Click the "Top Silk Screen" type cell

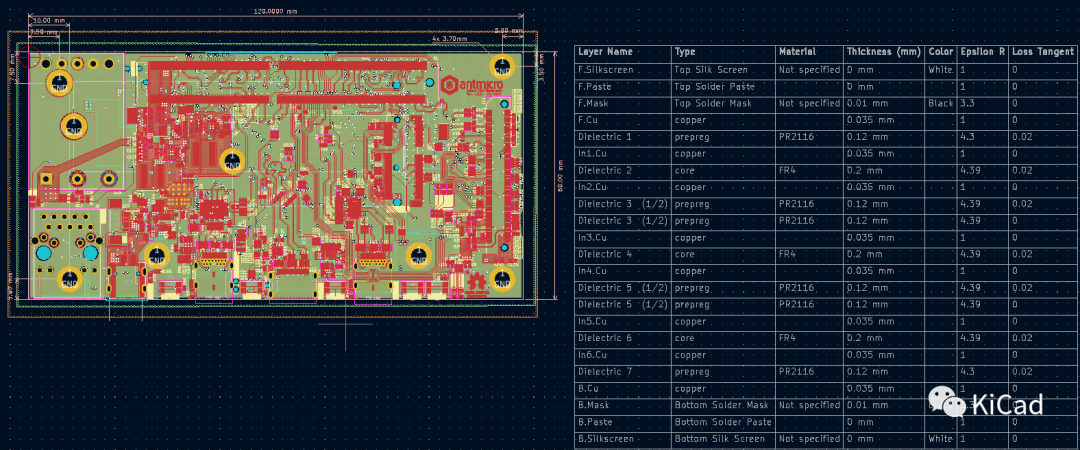coord(724,70)
